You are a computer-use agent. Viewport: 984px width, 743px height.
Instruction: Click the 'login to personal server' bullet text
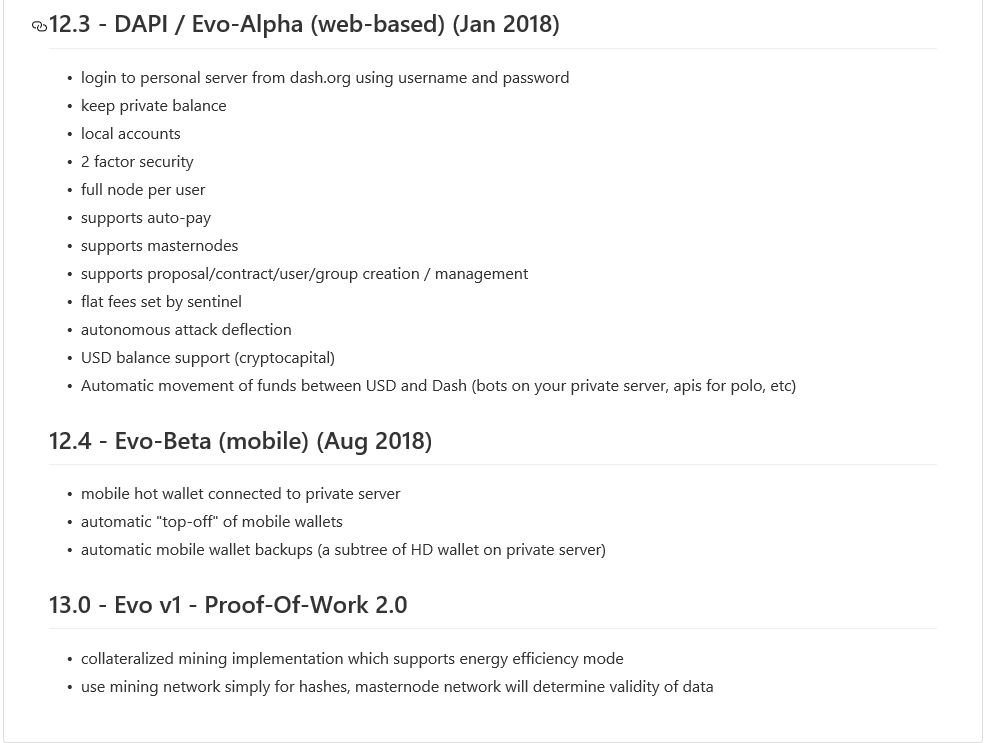(x=325, y=78)
